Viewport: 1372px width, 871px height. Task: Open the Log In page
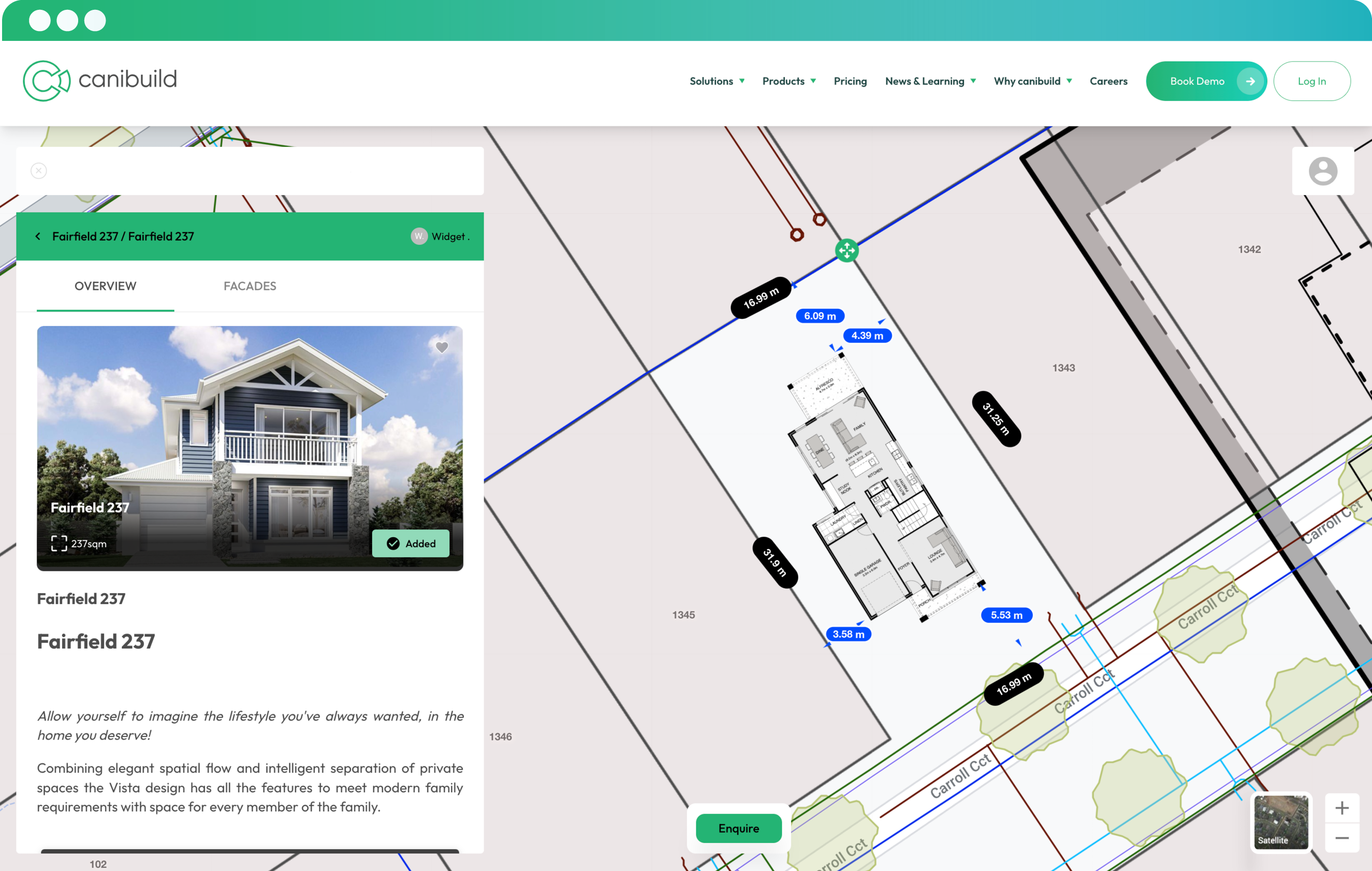click(x=1311, y=81)
